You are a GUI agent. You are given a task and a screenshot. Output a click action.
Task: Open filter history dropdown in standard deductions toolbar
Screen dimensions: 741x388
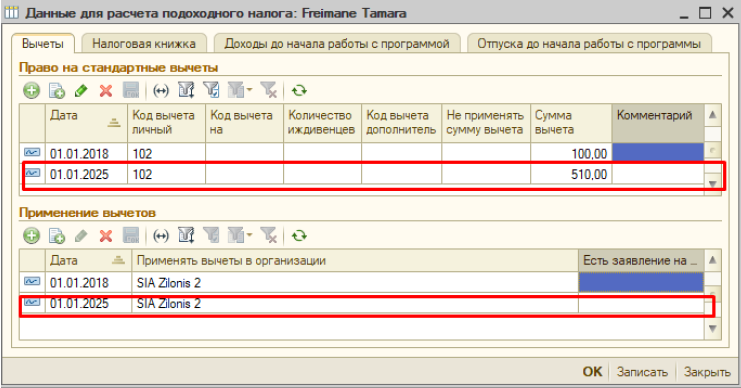240,90
